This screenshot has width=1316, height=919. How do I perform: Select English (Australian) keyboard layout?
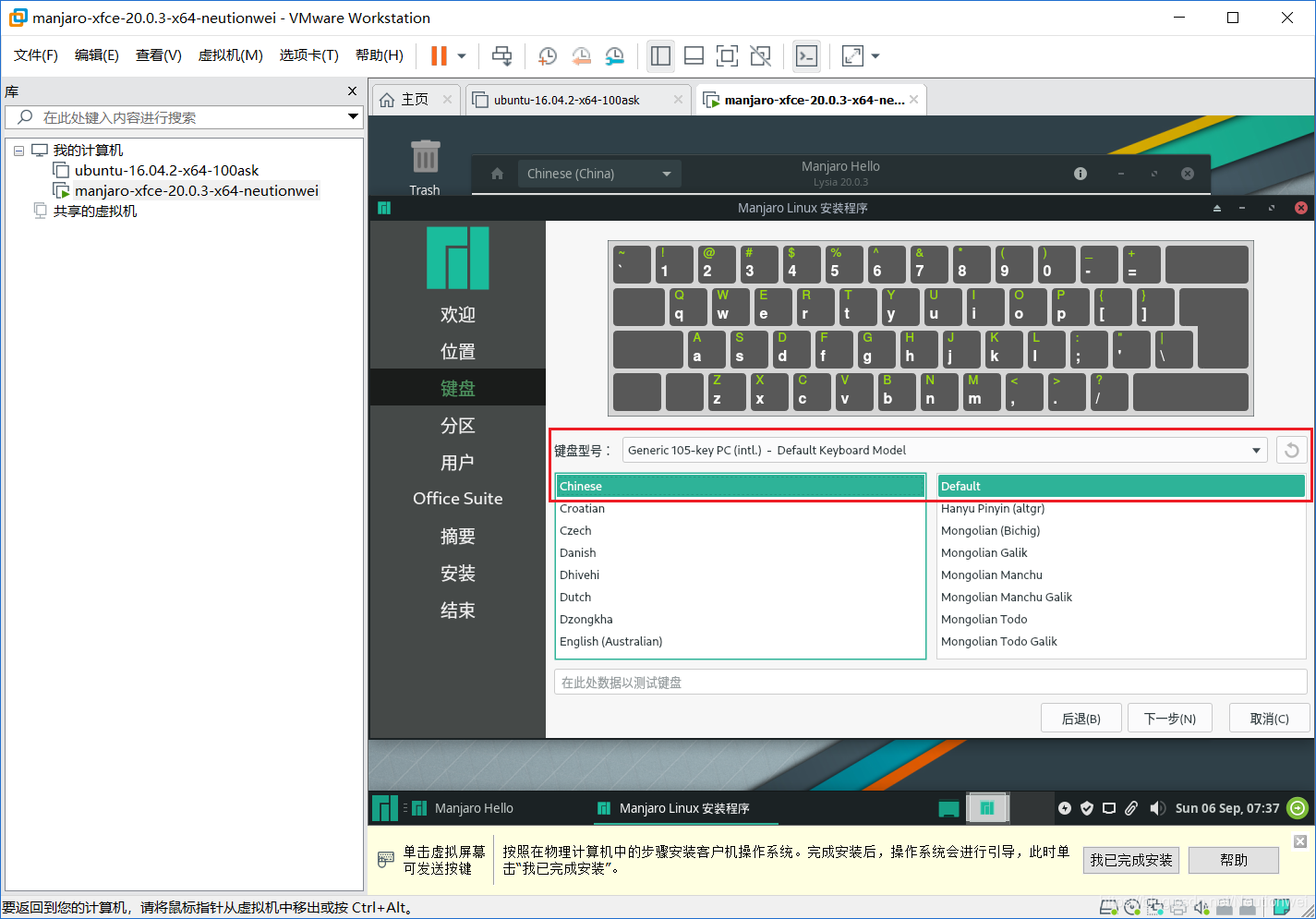pyautogui.click(x=740, y=641)
